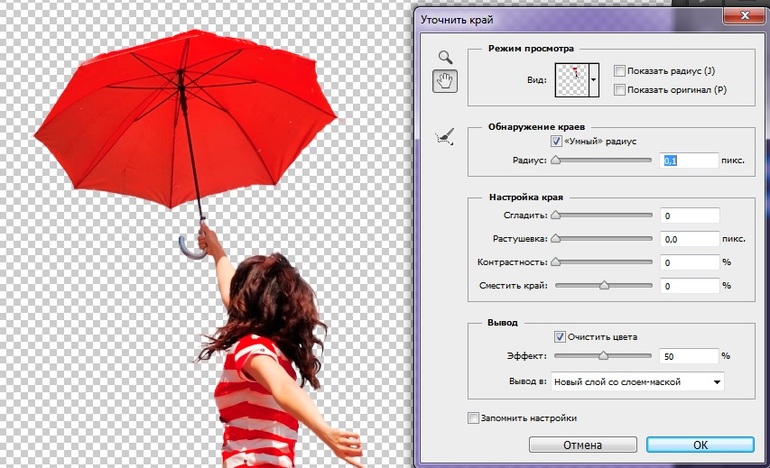Enable the Показать радиус (J) checkbox

click(x=621, y=71)
